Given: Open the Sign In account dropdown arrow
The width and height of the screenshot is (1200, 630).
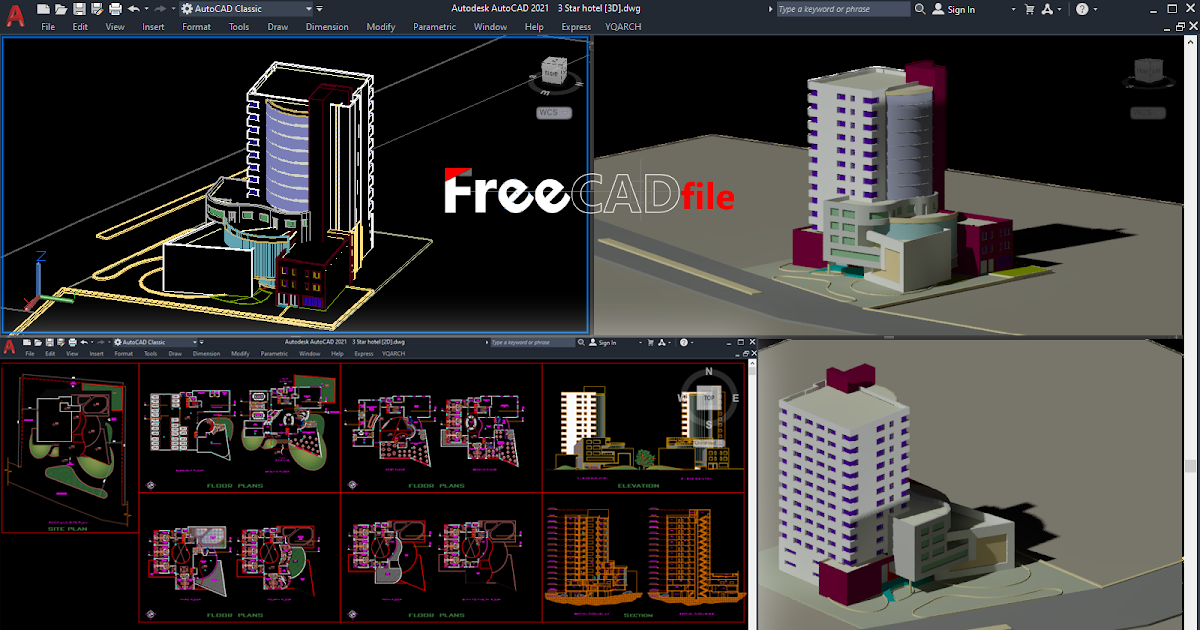Looking at the screenshot, I should pos(1013,8).
